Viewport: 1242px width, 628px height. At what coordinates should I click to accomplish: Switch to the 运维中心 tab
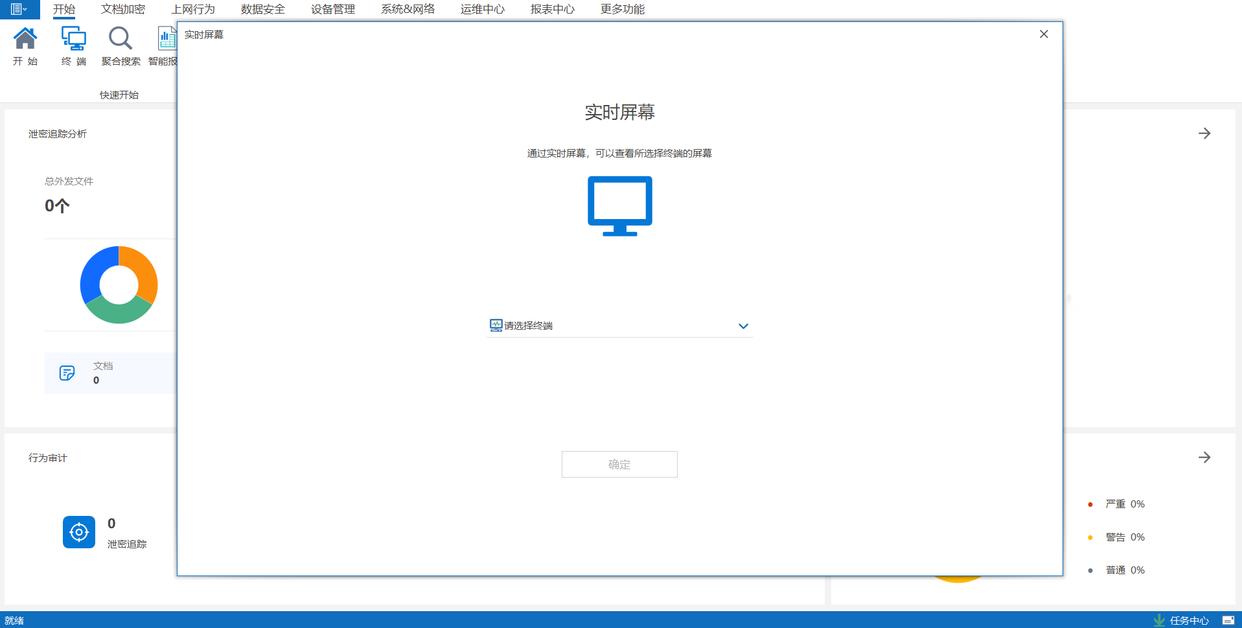click(483, 9)
